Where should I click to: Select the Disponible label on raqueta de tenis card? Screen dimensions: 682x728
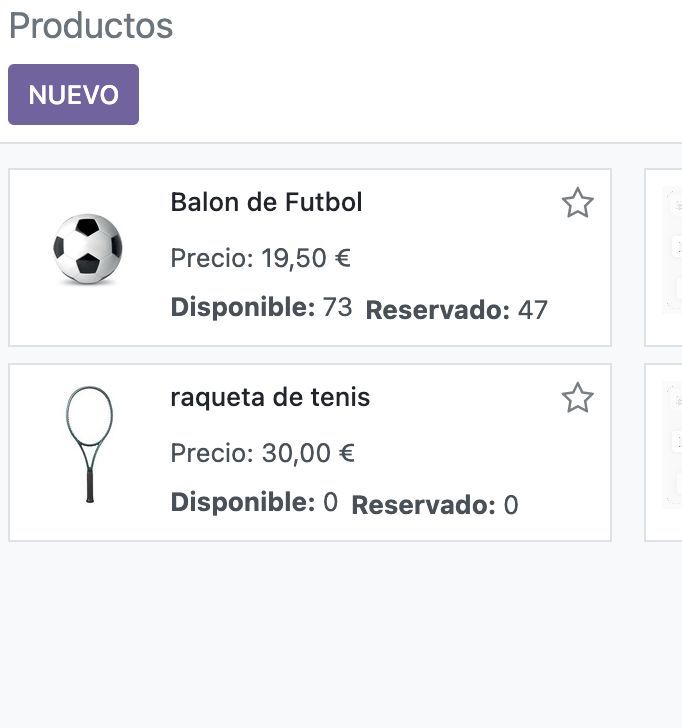click(x=243, y=502)
